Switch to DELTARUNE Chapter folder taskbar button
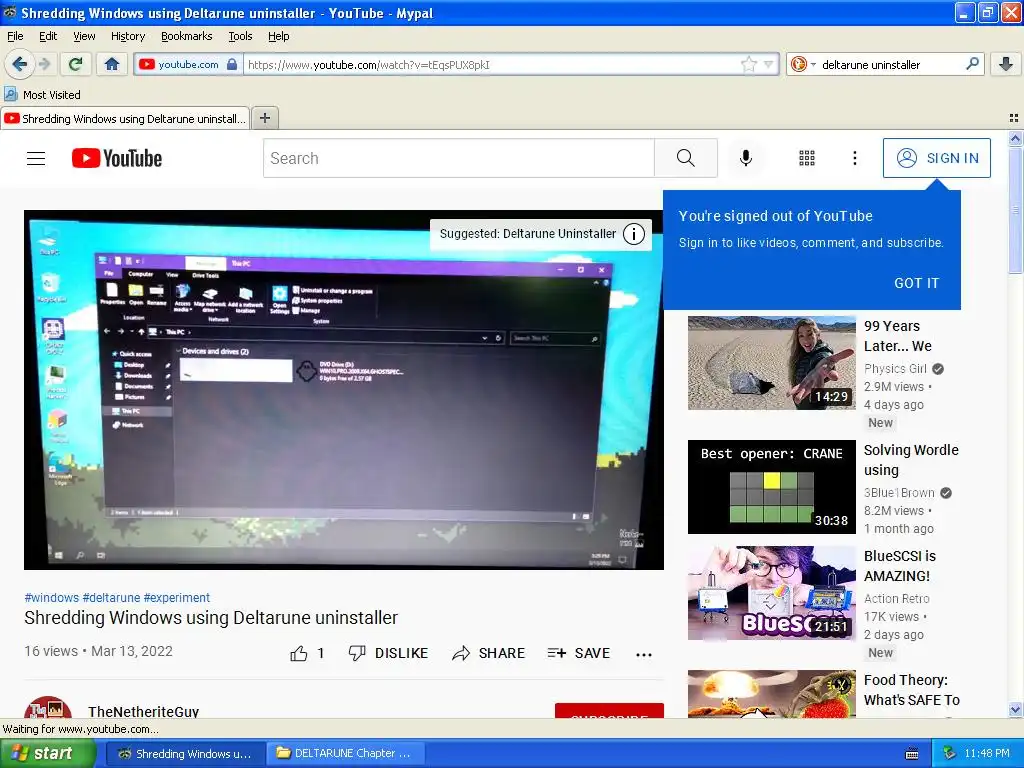Screen dimensions: 1024x768 (x=345, y=753)
